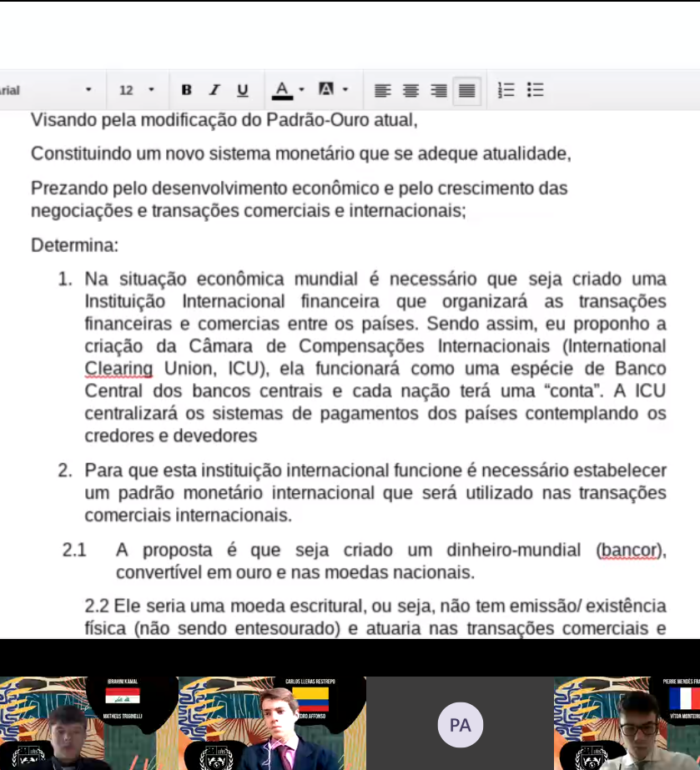Center align the text
The width and height of the screenshot is (700, 770).
410,90
